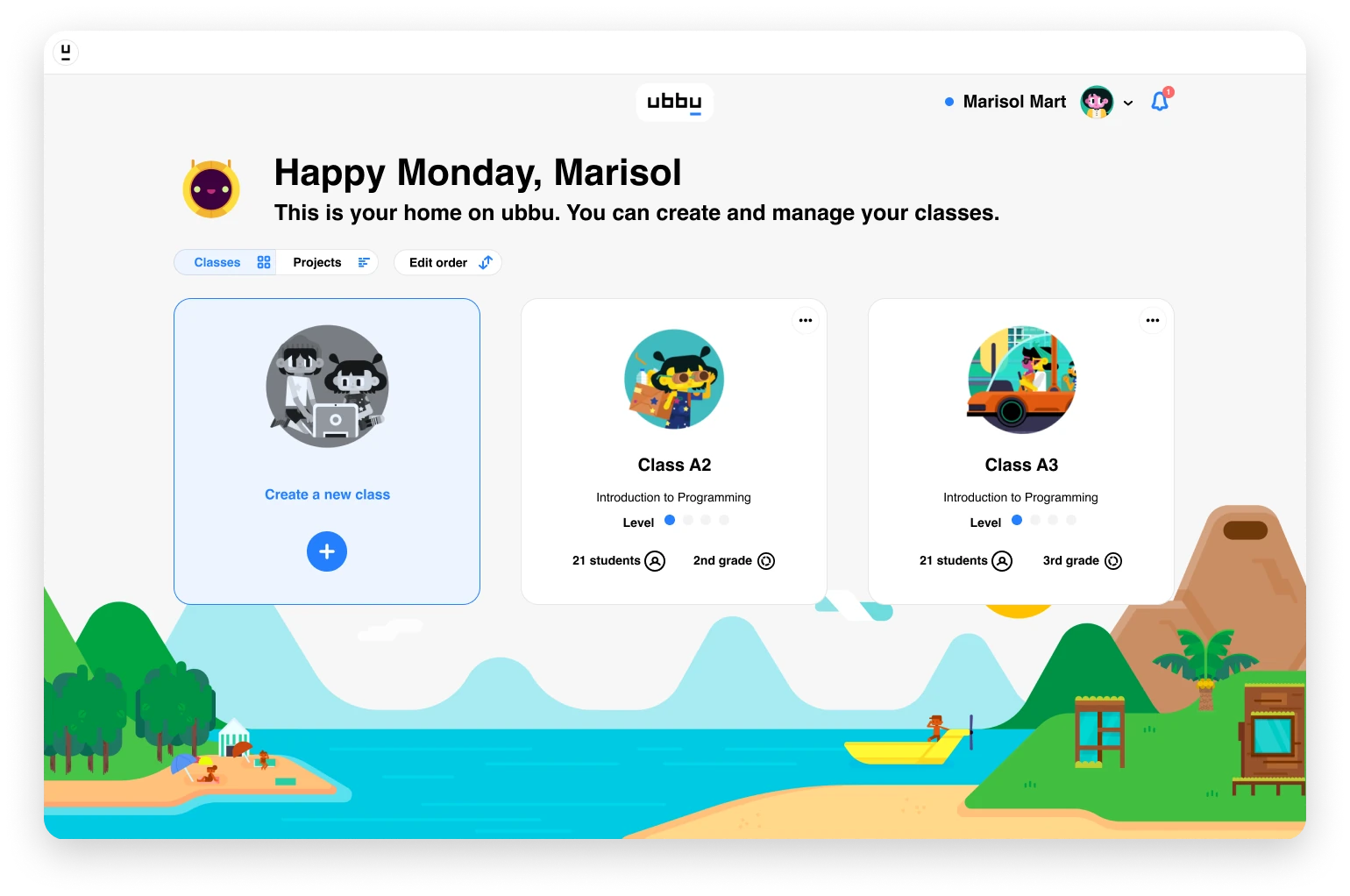The height and width of the screenshot is (896, 1350).
Task: Click the round mascot icon beside the greeting
Action: 211,188
